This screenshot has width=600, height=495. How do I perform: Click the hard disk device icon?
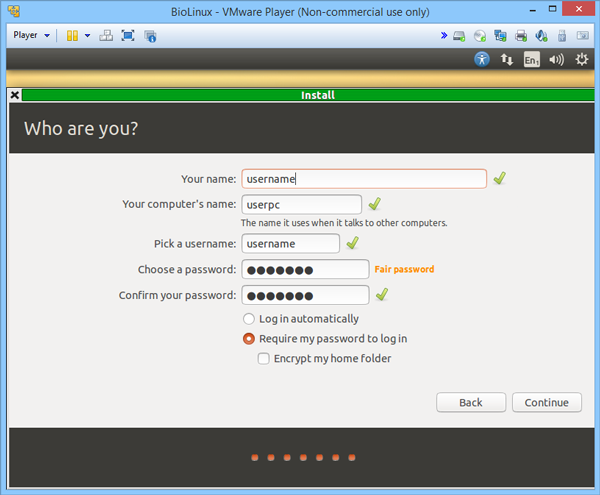pyautogui.click(x=459, y=36)
